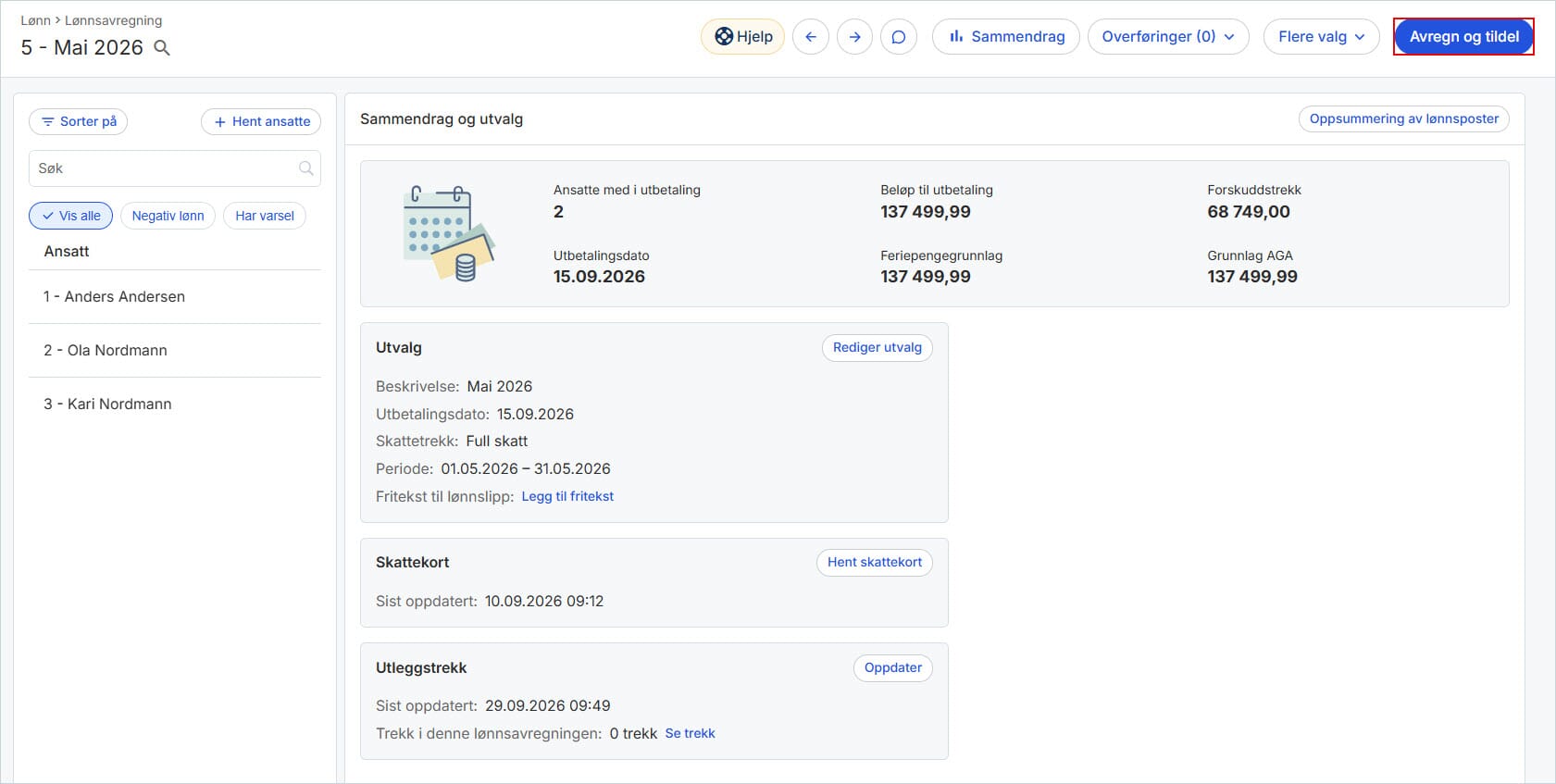Open the comments speech bubble
1556x784 pixels.
point(899,37)
